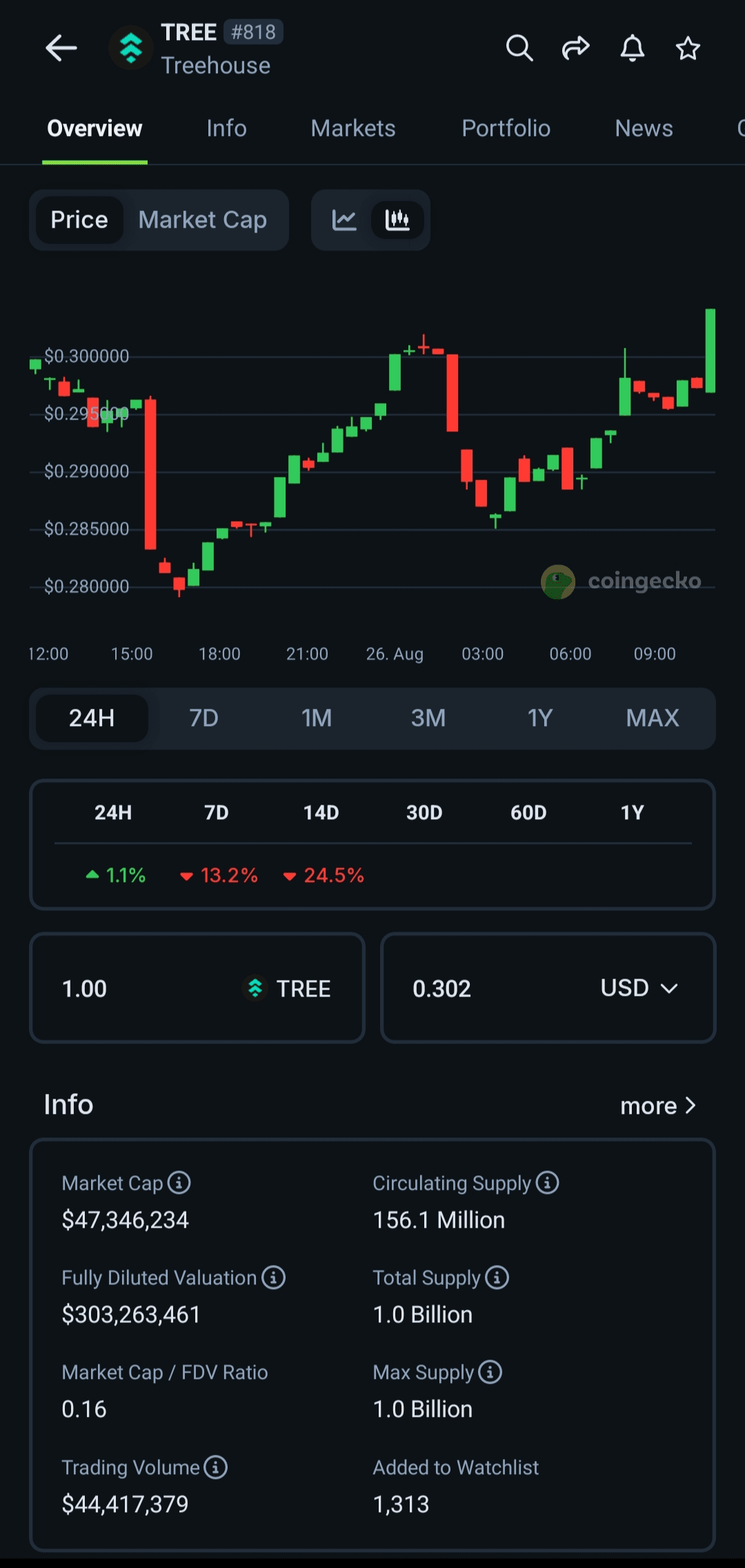
Task: Select the 7D chart range
Action: (x=203, y=718)
